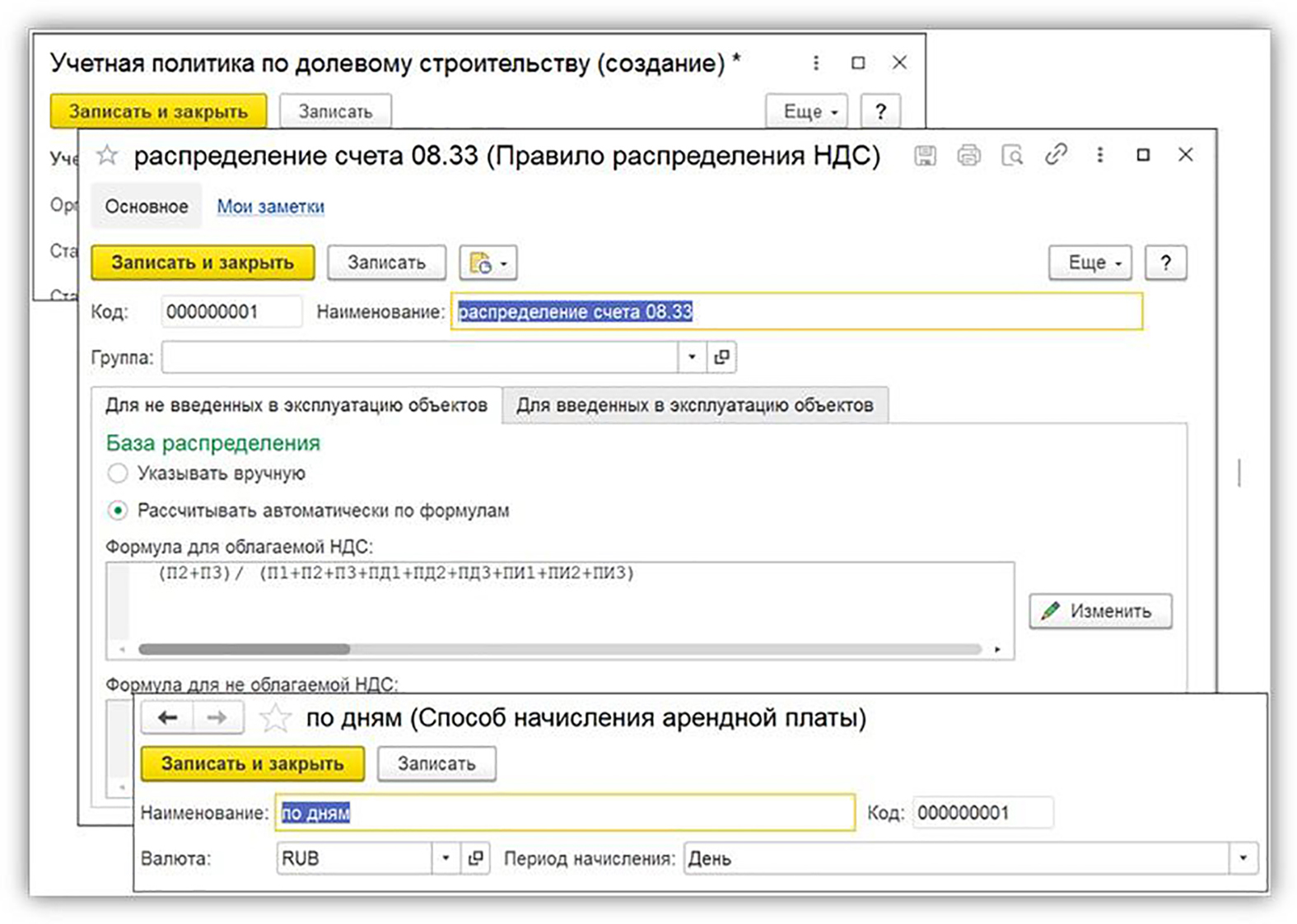Click the create-based-on document icon dropdown
1297x924 pixels.
pos(488,263)
